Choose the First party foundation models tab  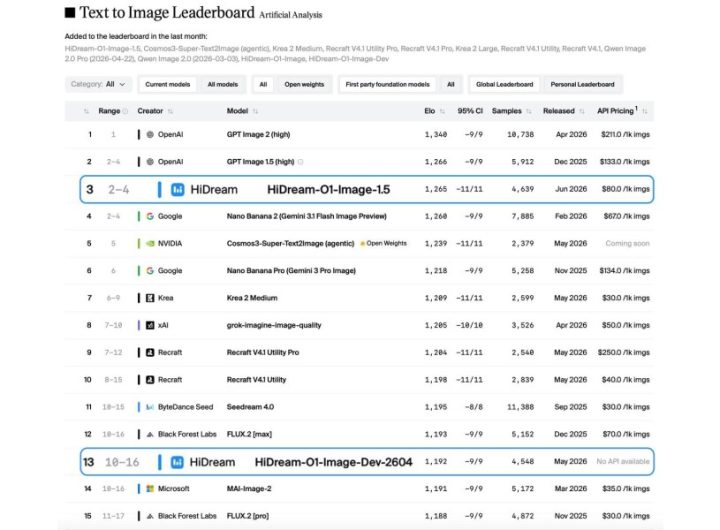388,85
